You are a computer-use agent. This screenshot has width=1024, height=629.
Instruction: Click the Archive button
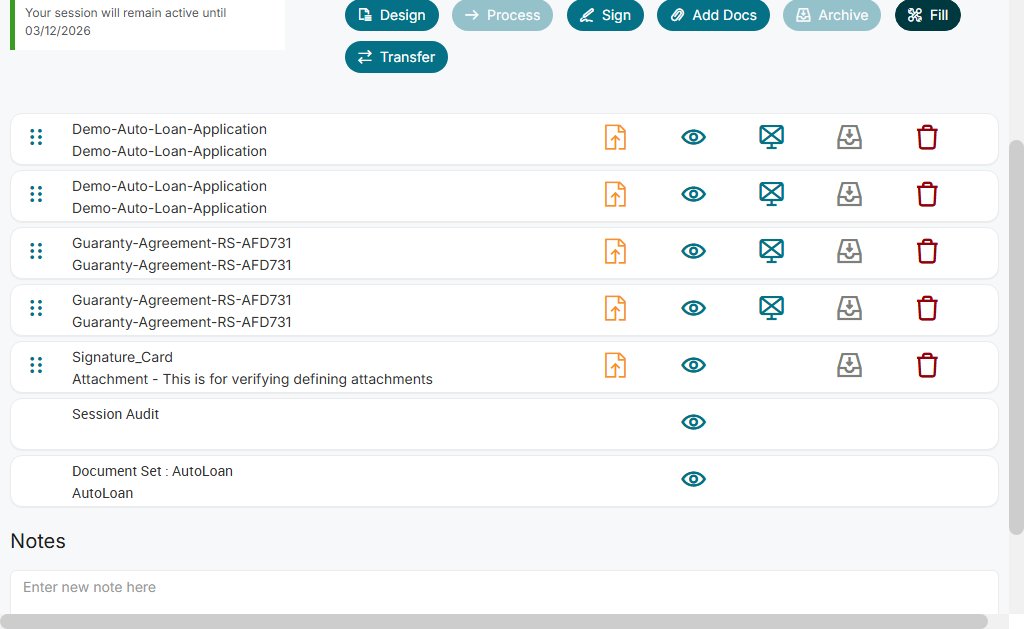click(x=832, y=15)
